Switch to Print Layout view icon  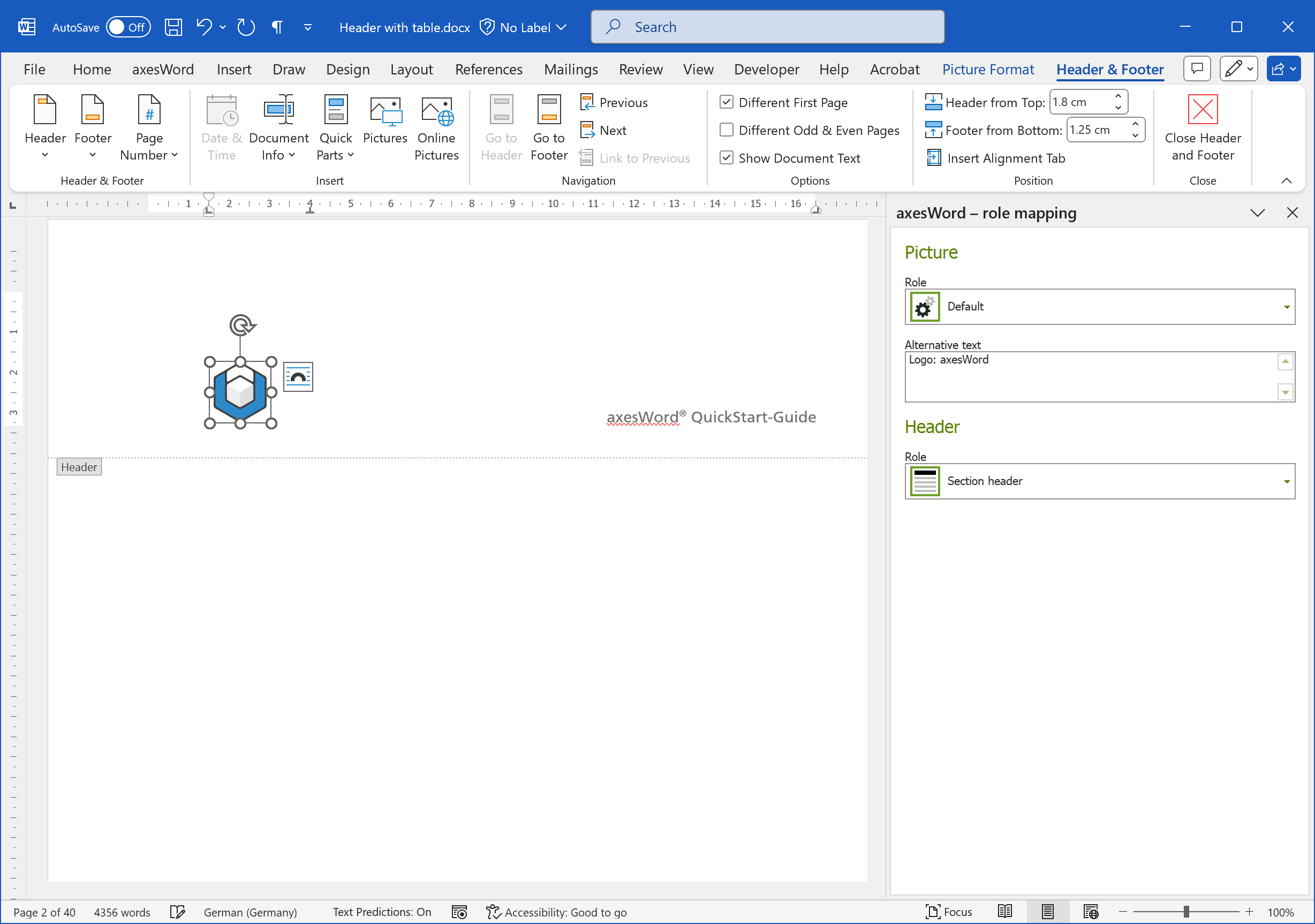click(x=1047, y=911)
